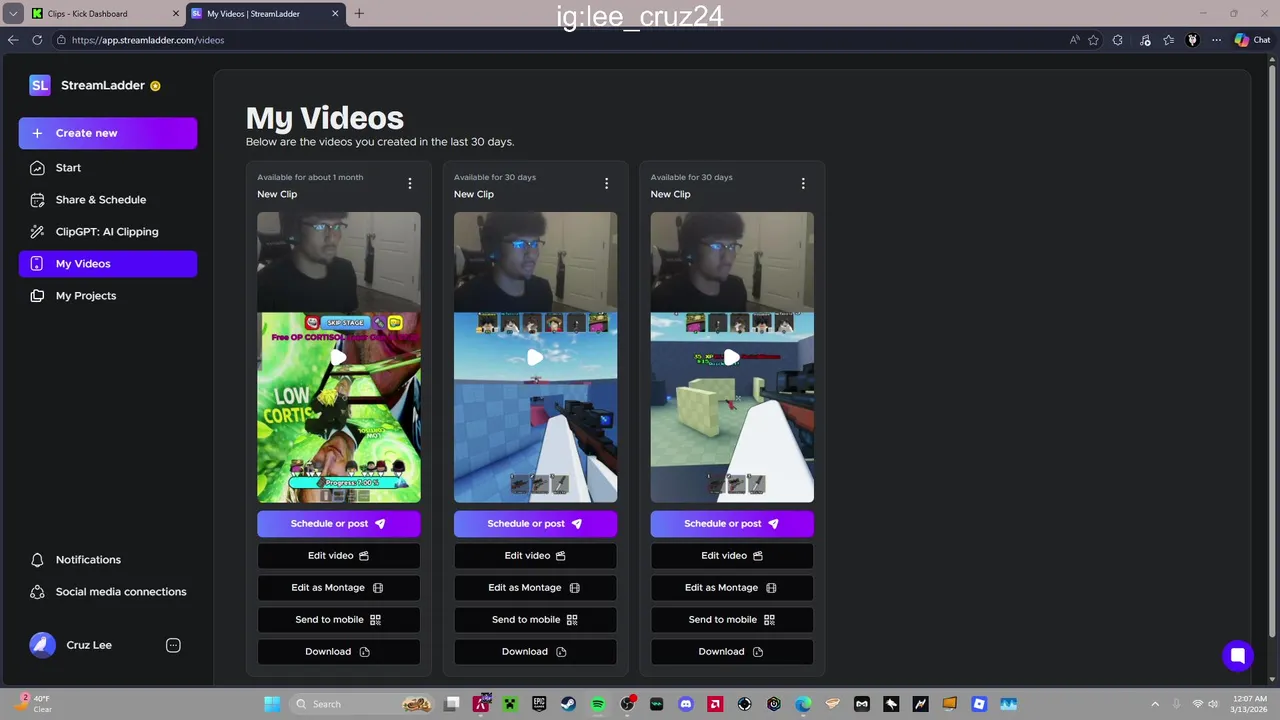Image resolution: width=1280 pixels, height=720 pixels.
Task: Open Epic Games Launcher in taskbar
Action: [x=539, y=704]
